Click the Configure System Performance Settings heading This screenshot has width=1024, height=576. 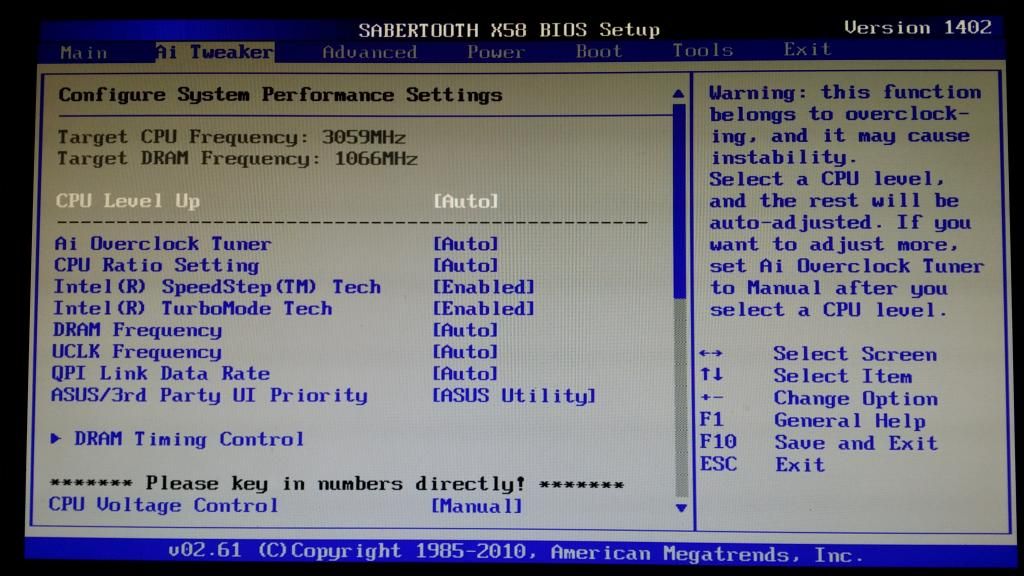click(281, 95)
